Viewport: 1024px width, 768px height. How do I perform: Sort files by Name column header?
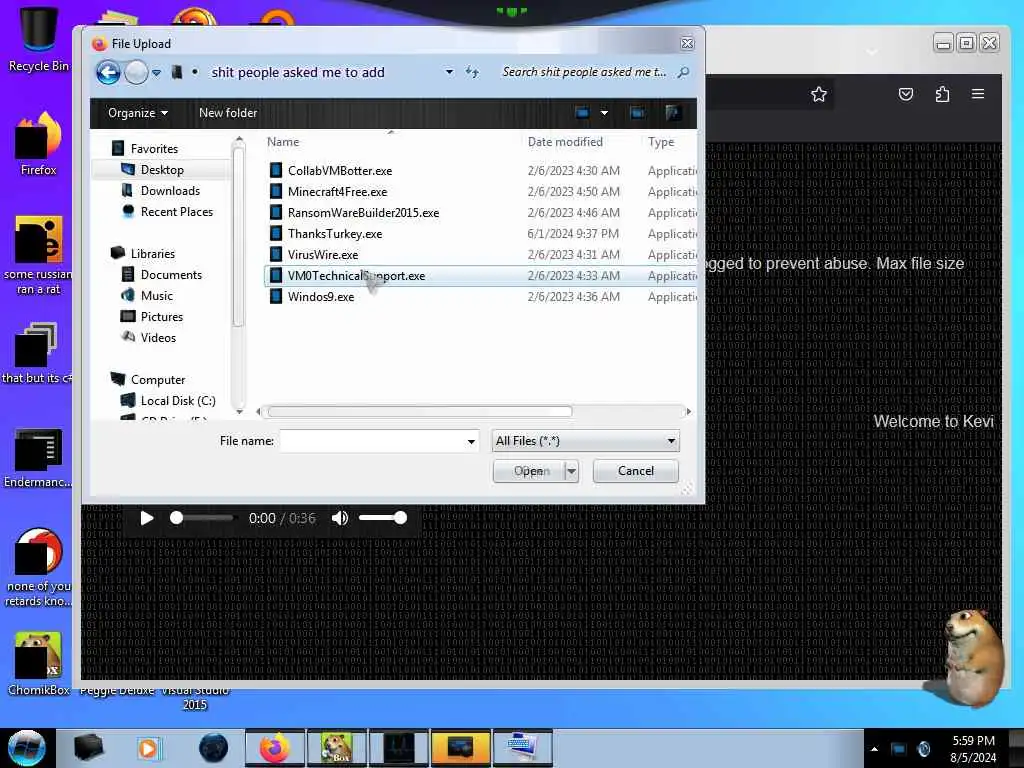[x=283, y=142]
